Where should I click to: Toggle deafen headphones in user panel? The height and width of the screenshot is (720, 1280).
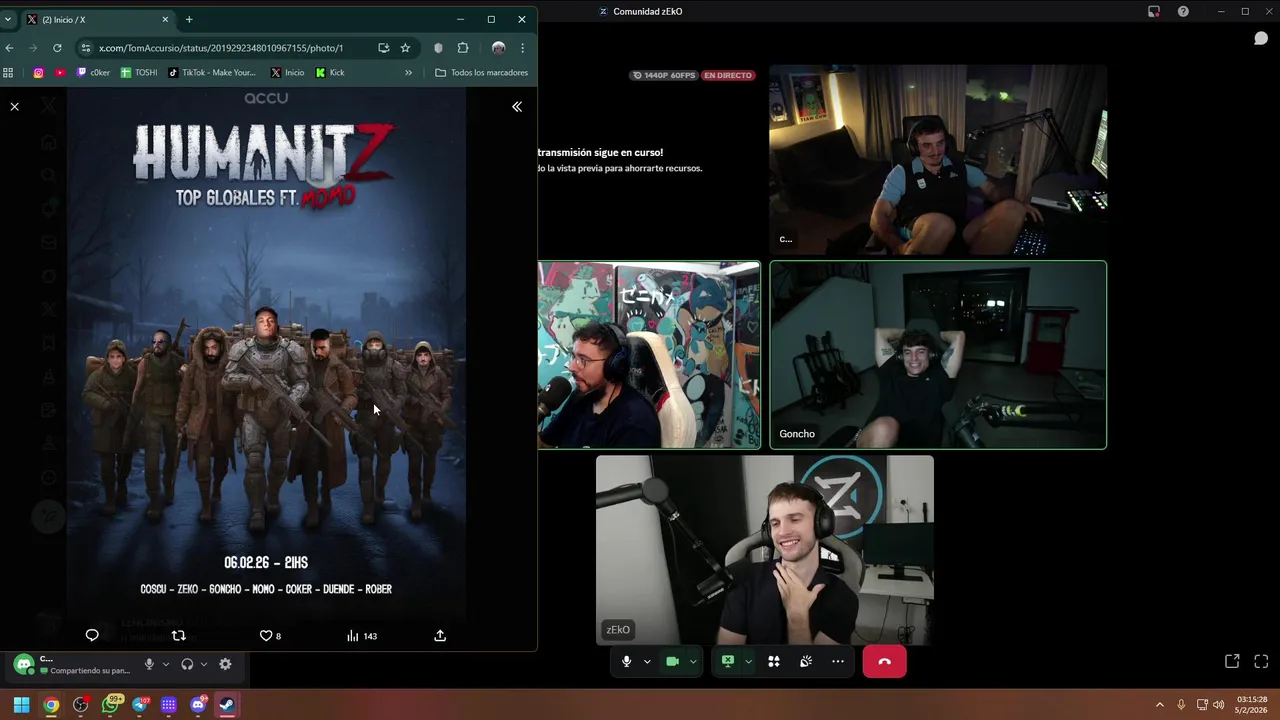coord(187,664)
